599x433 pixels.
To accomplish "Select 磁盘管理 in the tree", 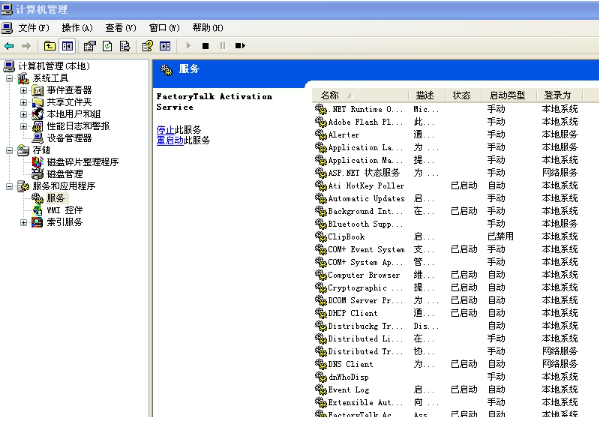I will pos(65,174).
